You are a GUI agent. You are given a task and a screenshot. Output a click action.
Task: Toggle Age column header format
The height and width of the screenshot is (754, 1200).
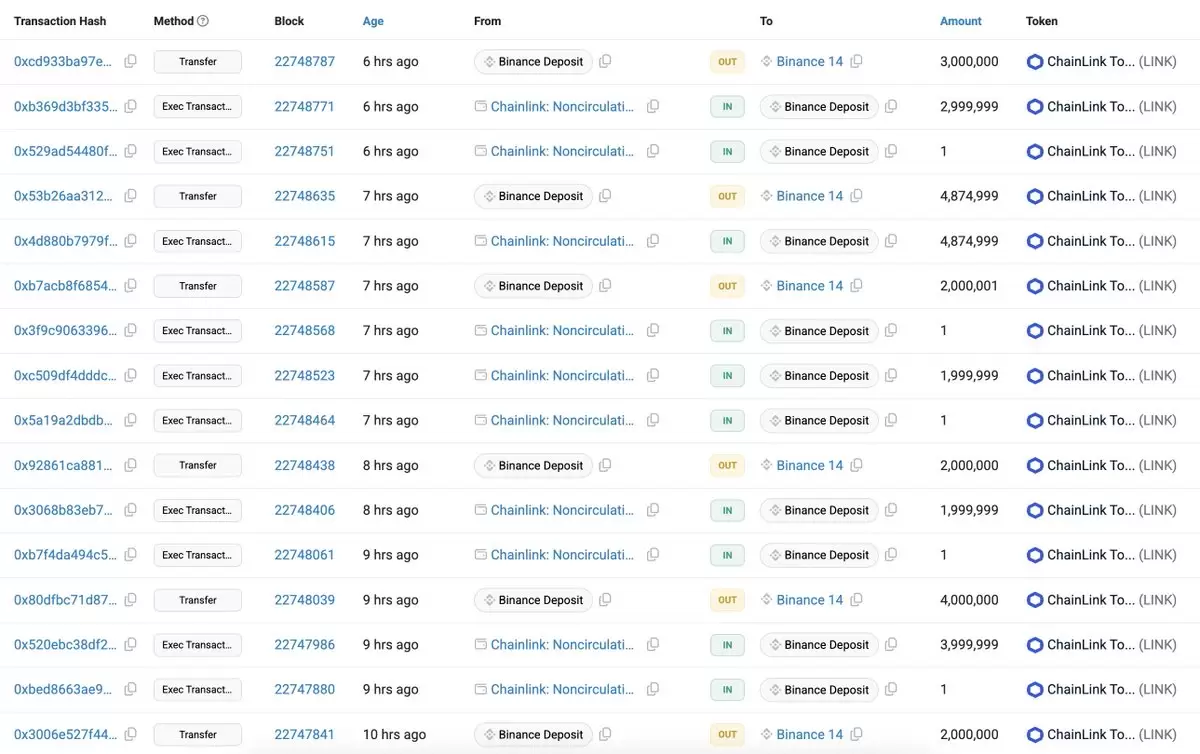click(x=373, y=21)
